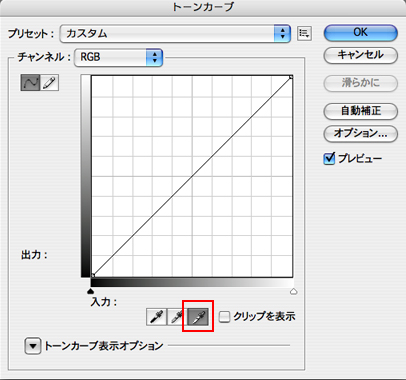Click the center of the curve grid

192,176
